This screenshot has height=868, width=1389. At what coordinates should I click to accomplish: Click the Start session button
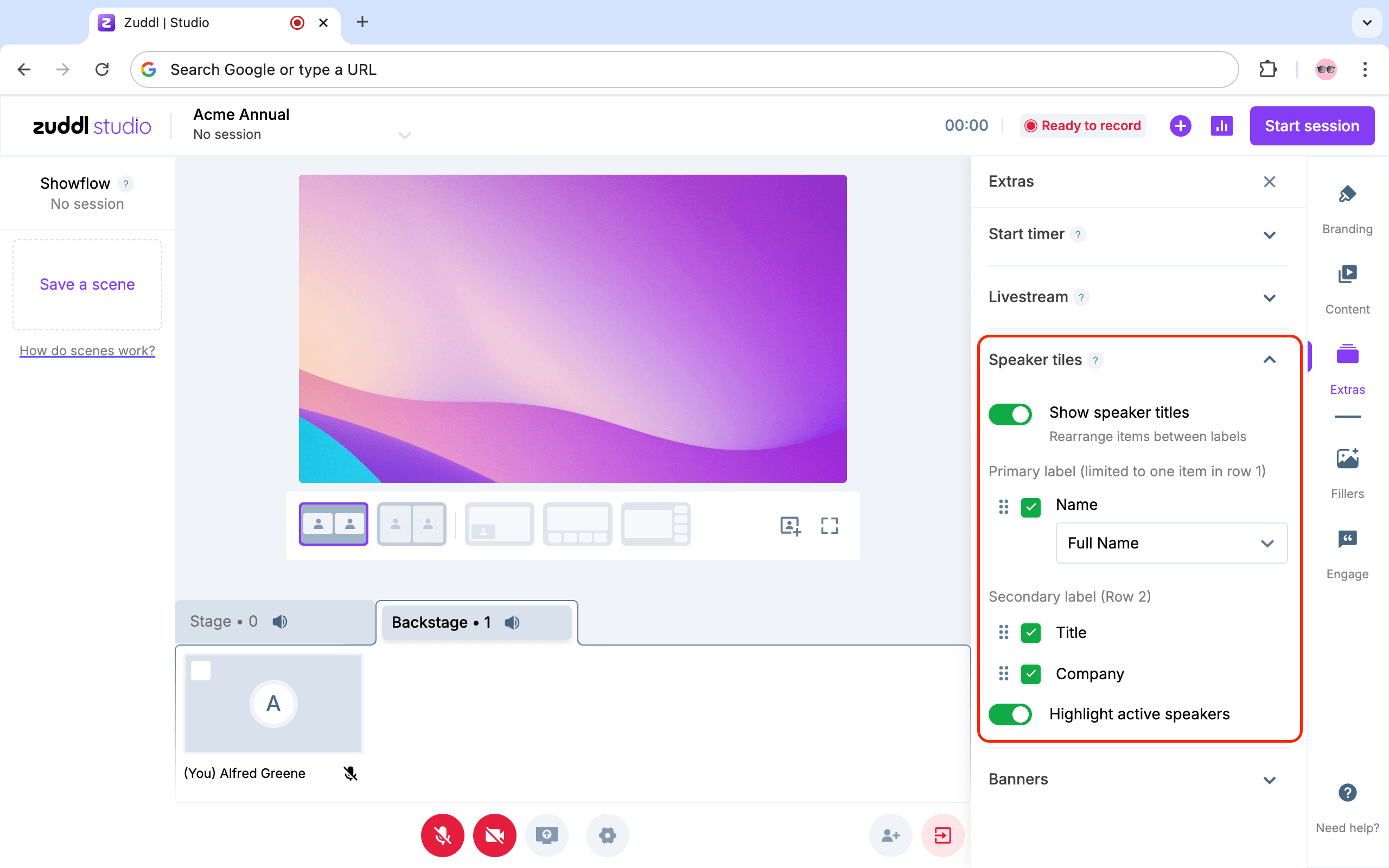tap(1311, 126)
